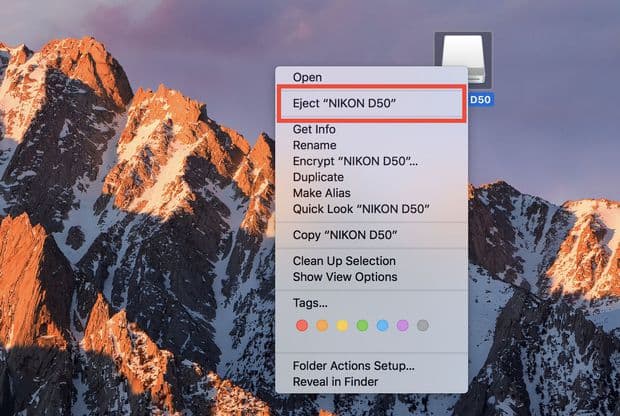This screenshot has height=416, width=620.
Task: Apply the red tag color dot
Action: pos(303,326)
